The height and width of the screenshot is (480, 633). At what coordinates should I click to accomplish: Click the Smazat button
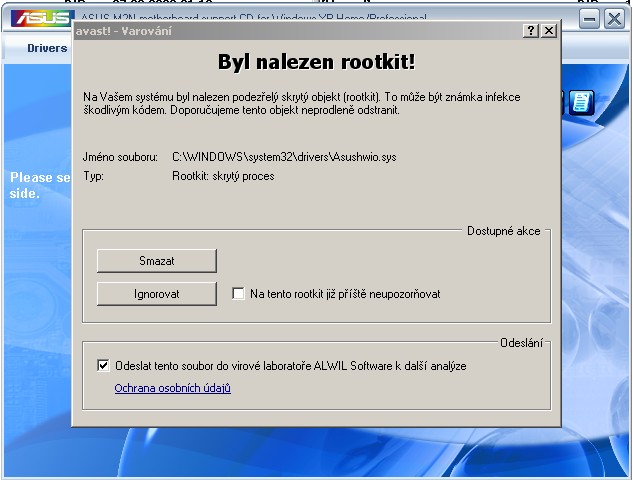[157, 261]
